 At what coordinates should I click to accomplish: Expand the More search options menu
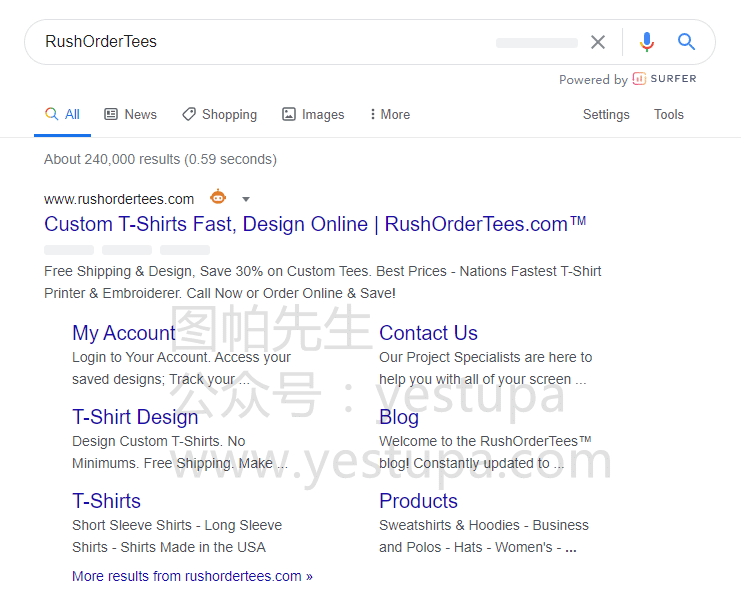(390, 114)
